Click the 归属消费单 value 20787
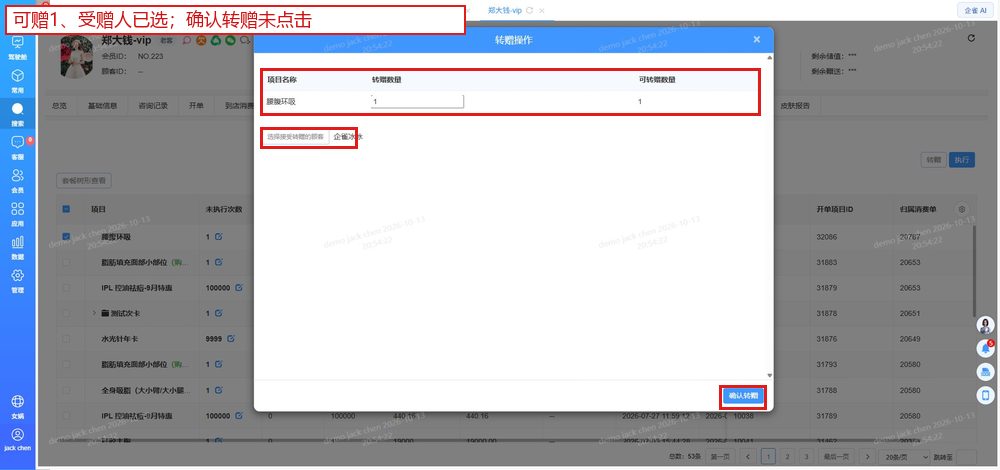1000x470 pixels. [x=909, y=237]
